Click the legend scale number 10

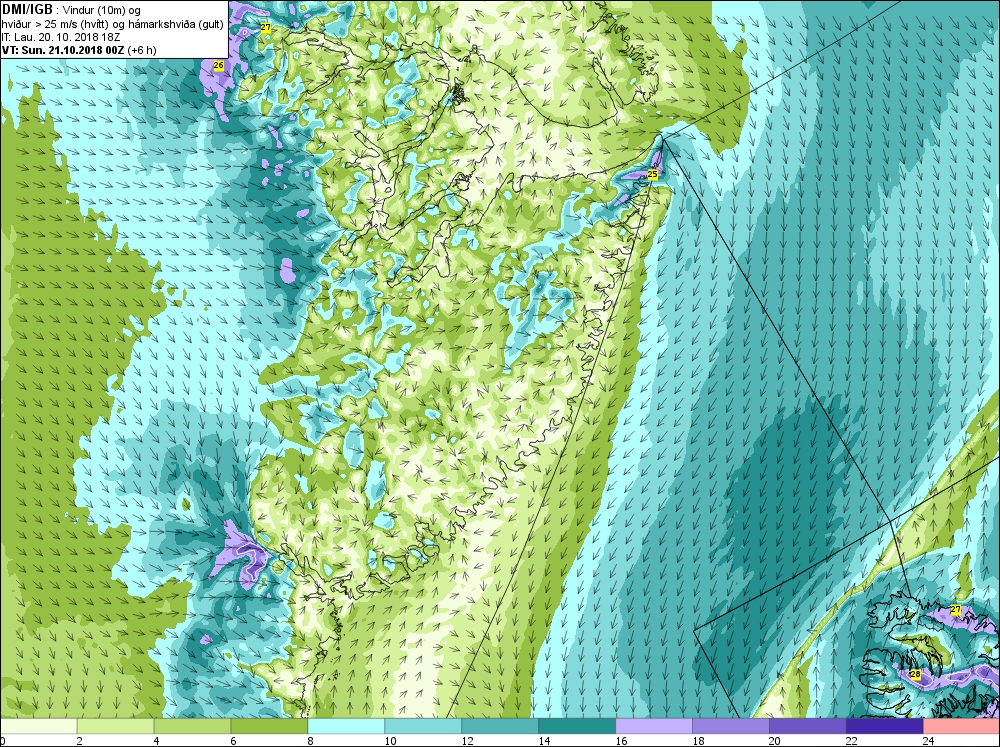coord(390,741)
